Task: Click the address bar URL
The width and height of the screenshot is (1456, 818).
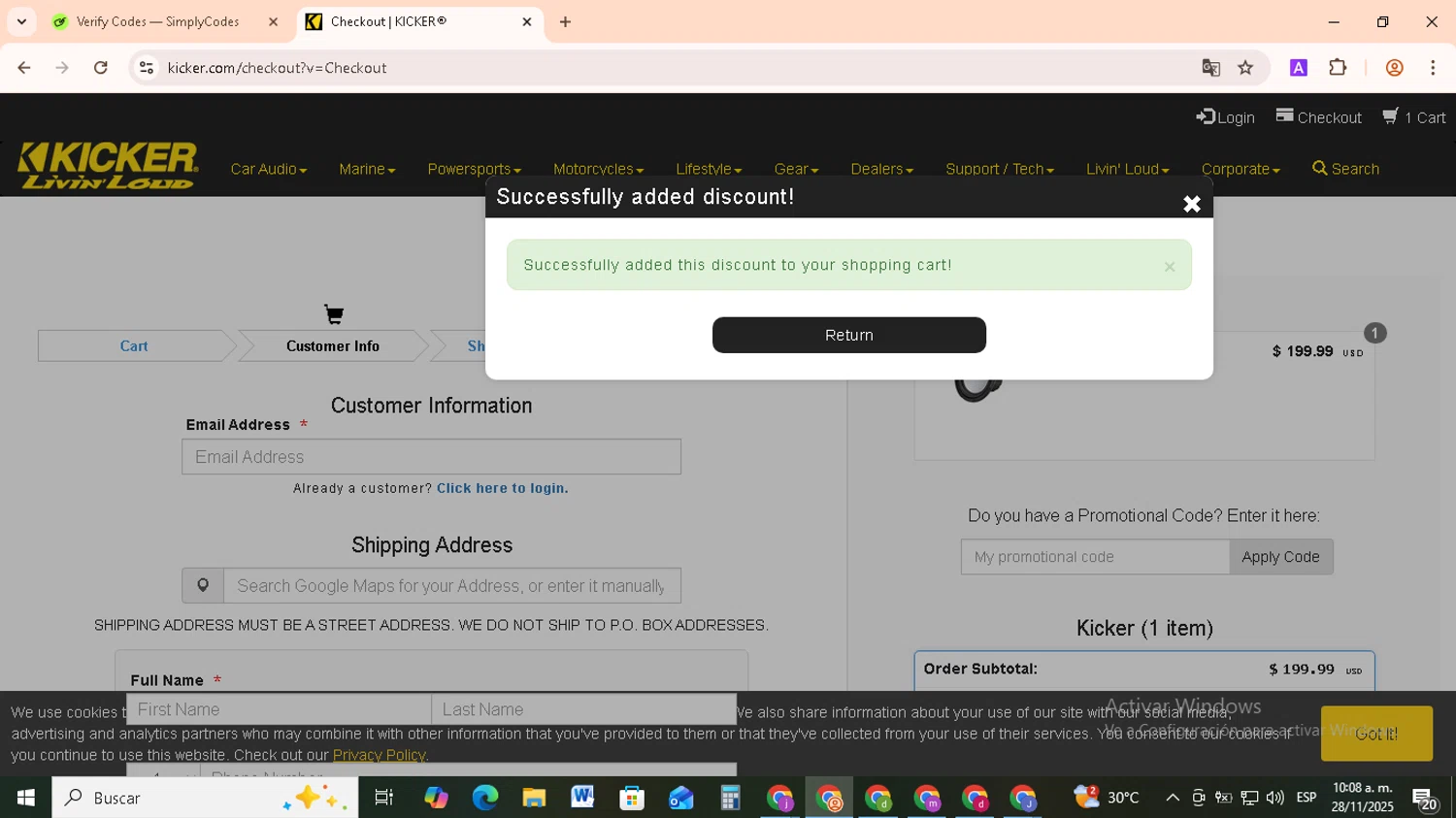Action: (277, 68)
